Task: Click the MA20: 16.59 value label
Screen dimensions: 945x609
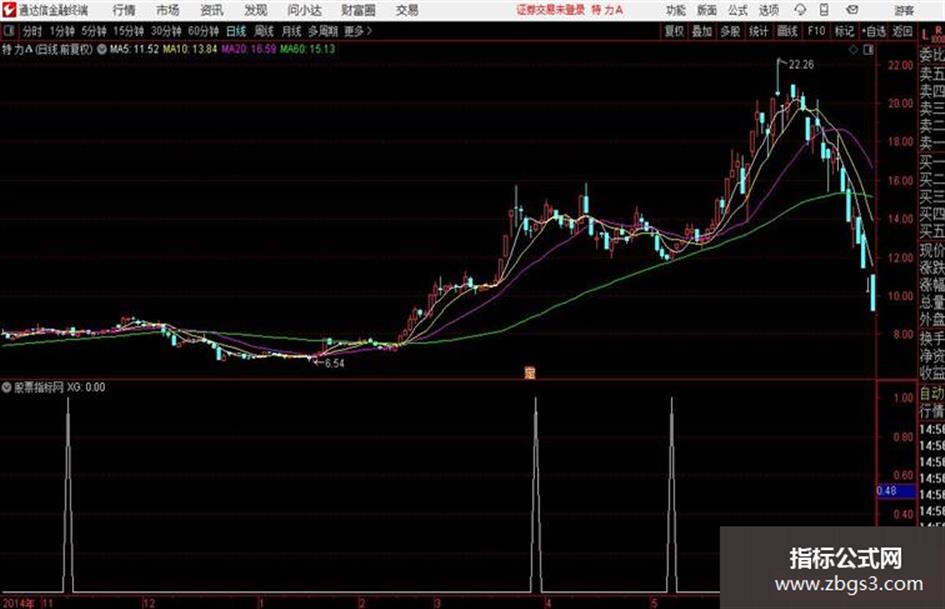Action: 249,49
